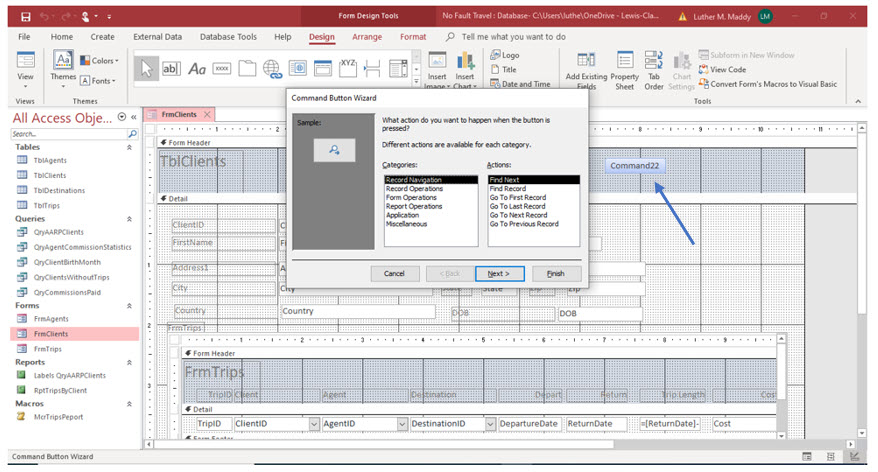This screenshot has height=472, width=878.
Task: Click the search magnifier in navigation pane
Action: pyautogui.click(x=133, y=134)
